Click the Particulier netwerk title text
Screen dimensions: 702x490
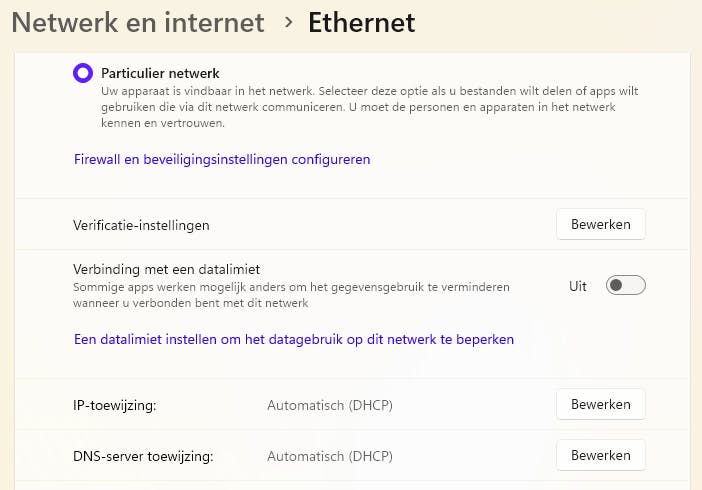(x=160, y=73)
